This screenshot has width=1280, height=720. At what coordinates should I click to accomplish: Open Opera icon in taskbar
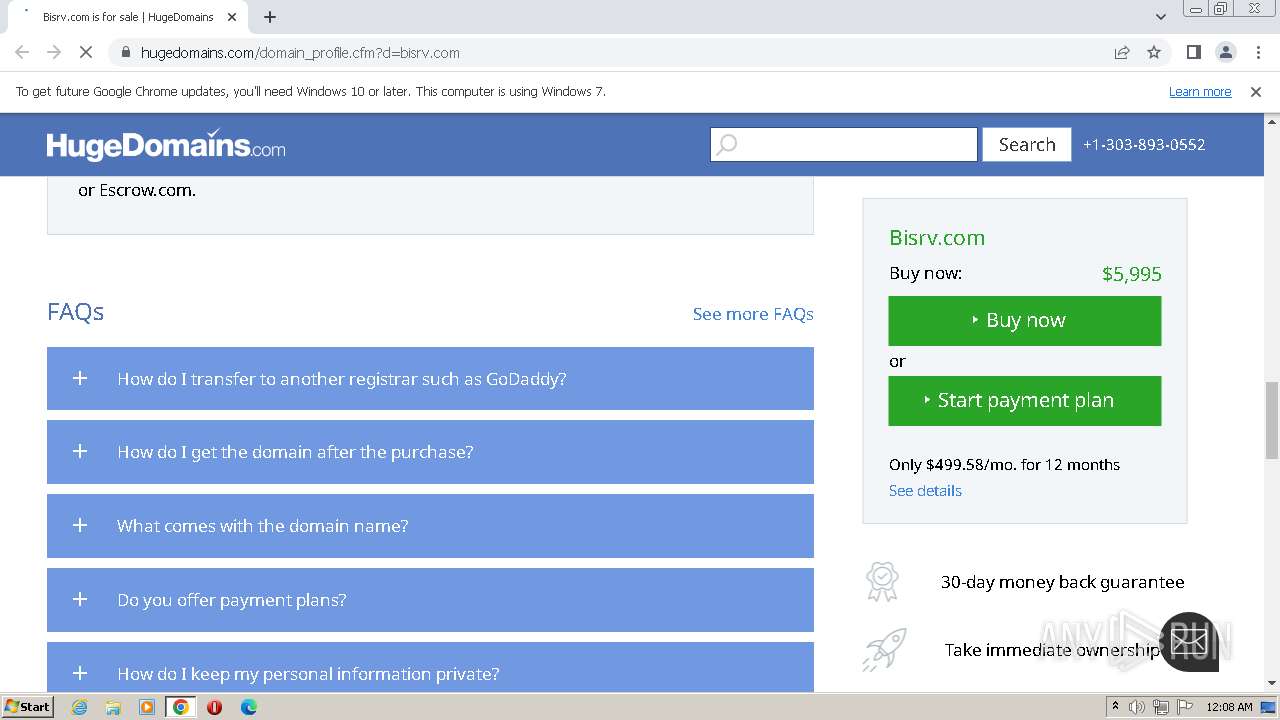pos(214,707)
